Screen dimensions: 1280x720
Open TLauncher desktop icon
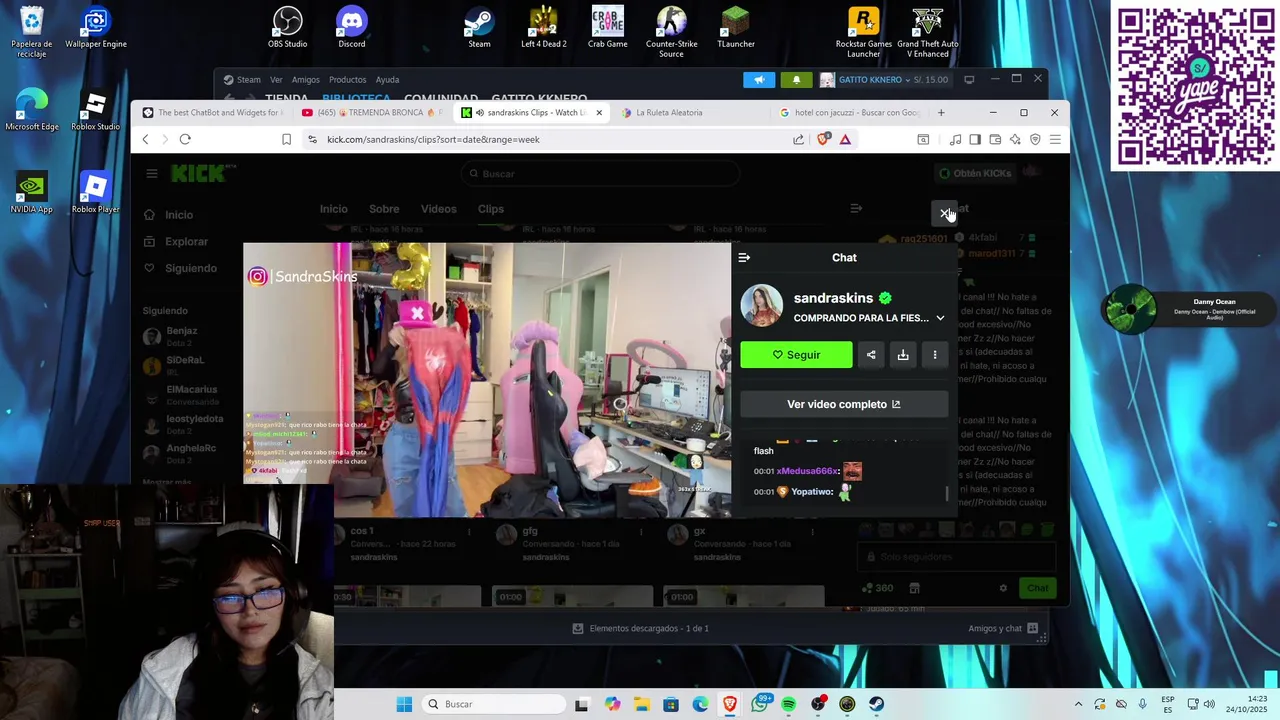tap(735, 28)
